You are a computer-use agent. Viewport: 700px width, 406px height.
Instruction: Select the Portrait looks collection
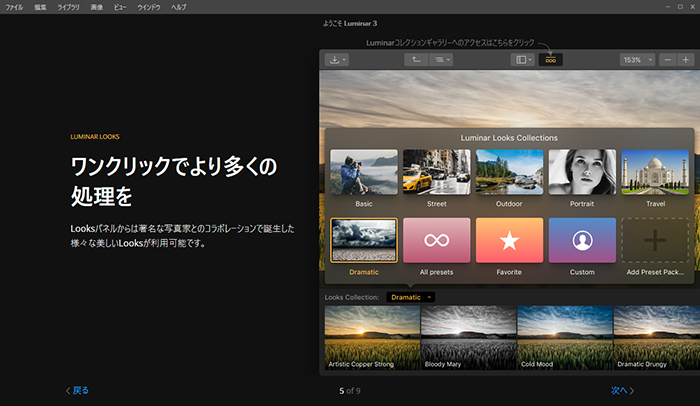pos(582,172)
